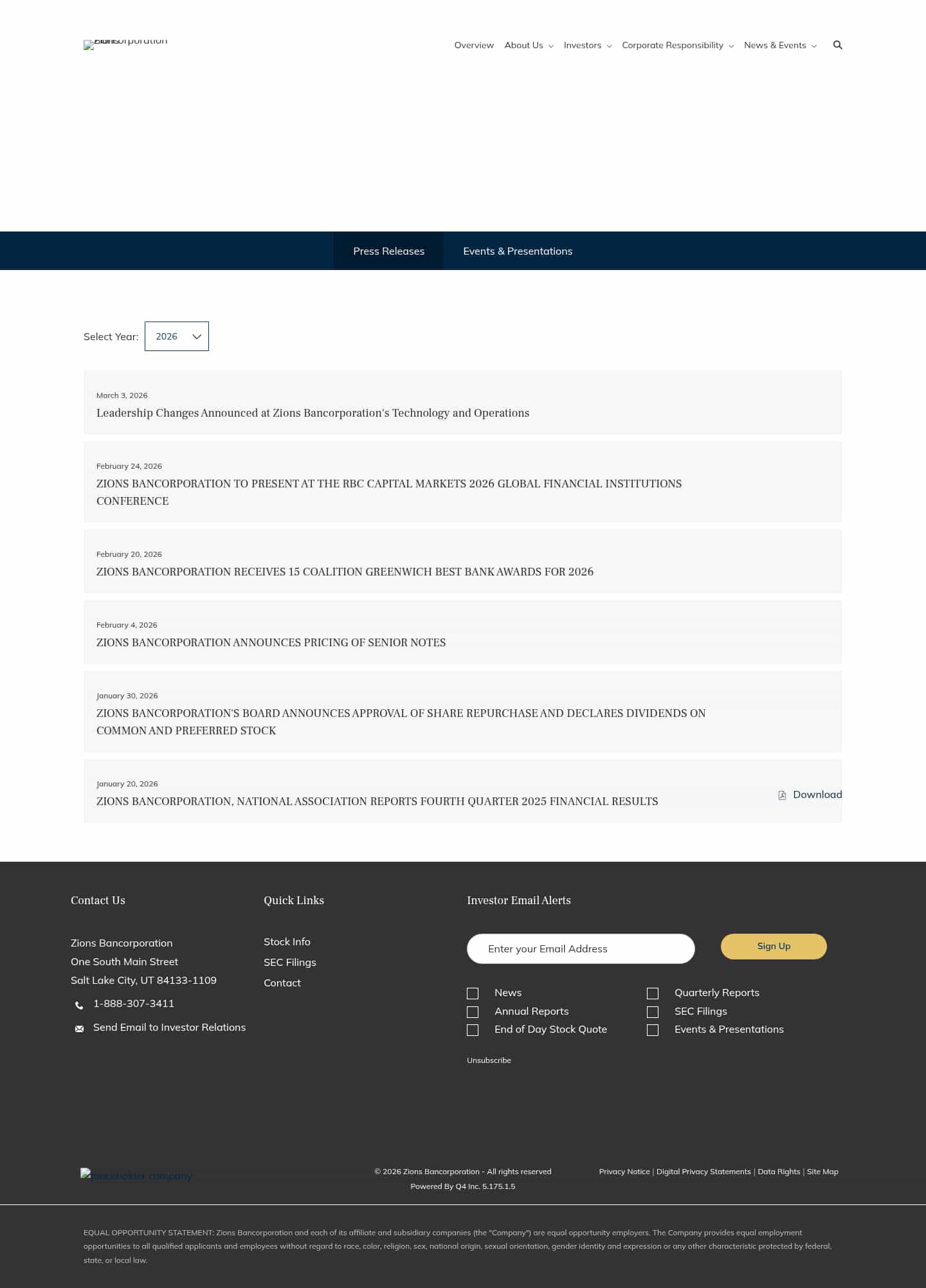
Task: Switch to the Press Releases tab
Action: (x=388, y=251)
